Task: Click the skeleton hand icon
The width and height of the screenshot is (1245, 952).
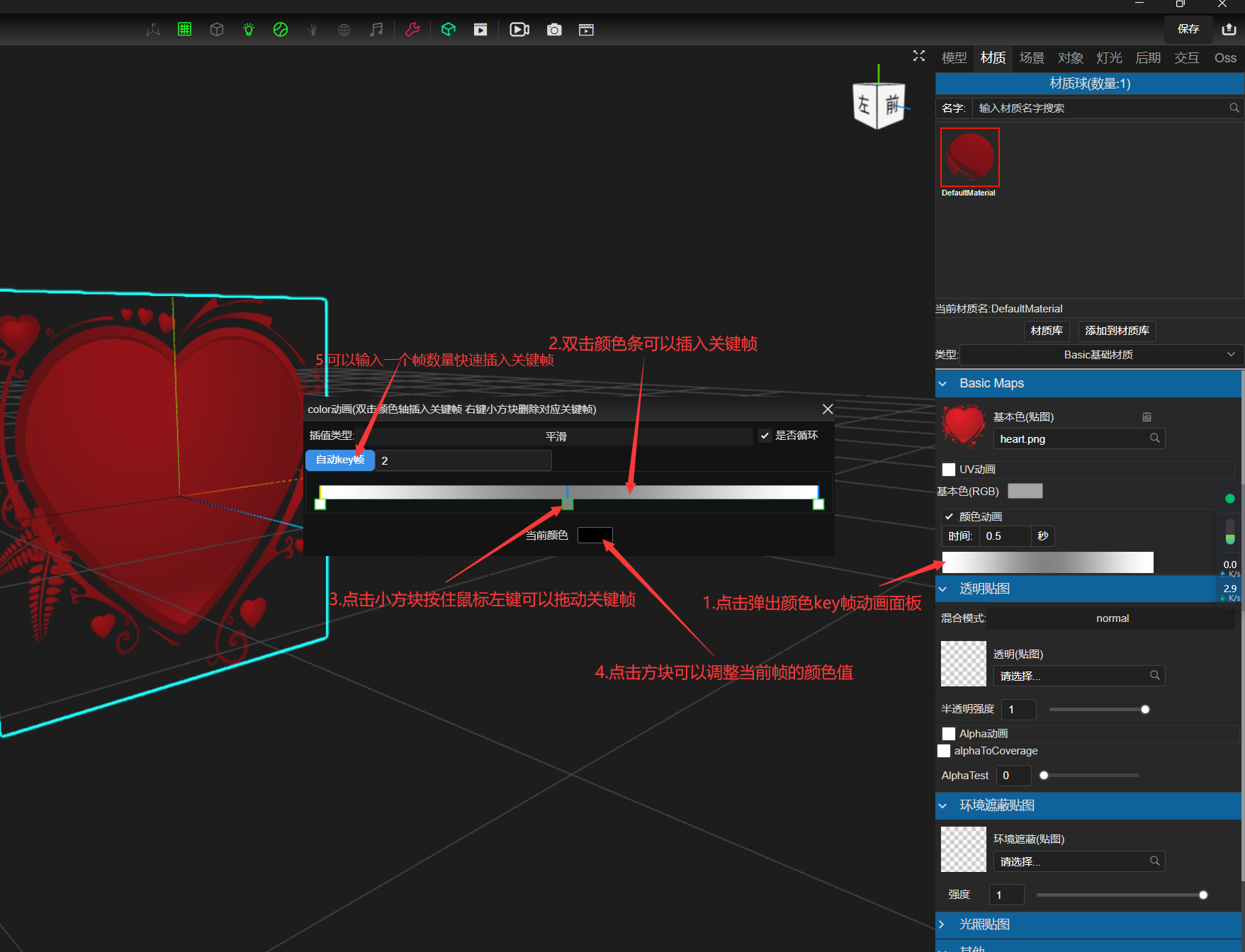Action: (312, 30)
